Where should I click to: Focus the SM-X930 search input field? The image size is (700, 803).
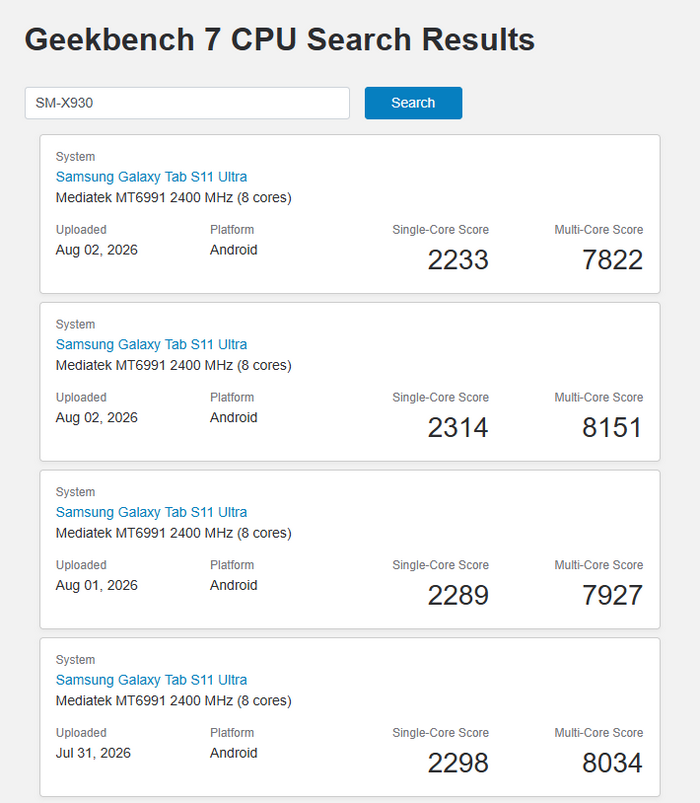[x=187, y=103]
